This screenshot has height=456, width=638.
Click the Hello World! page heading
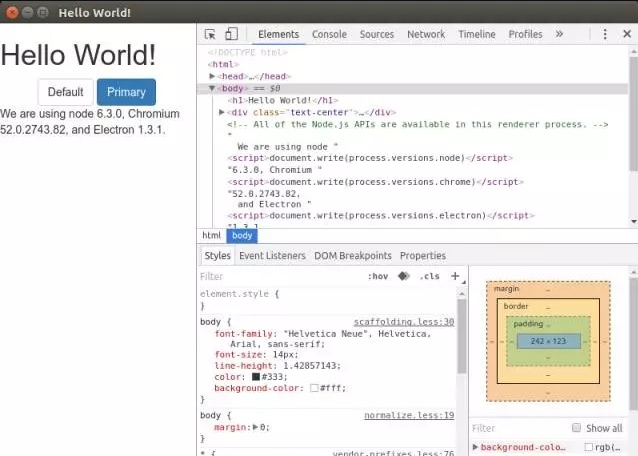coord(78,55)
